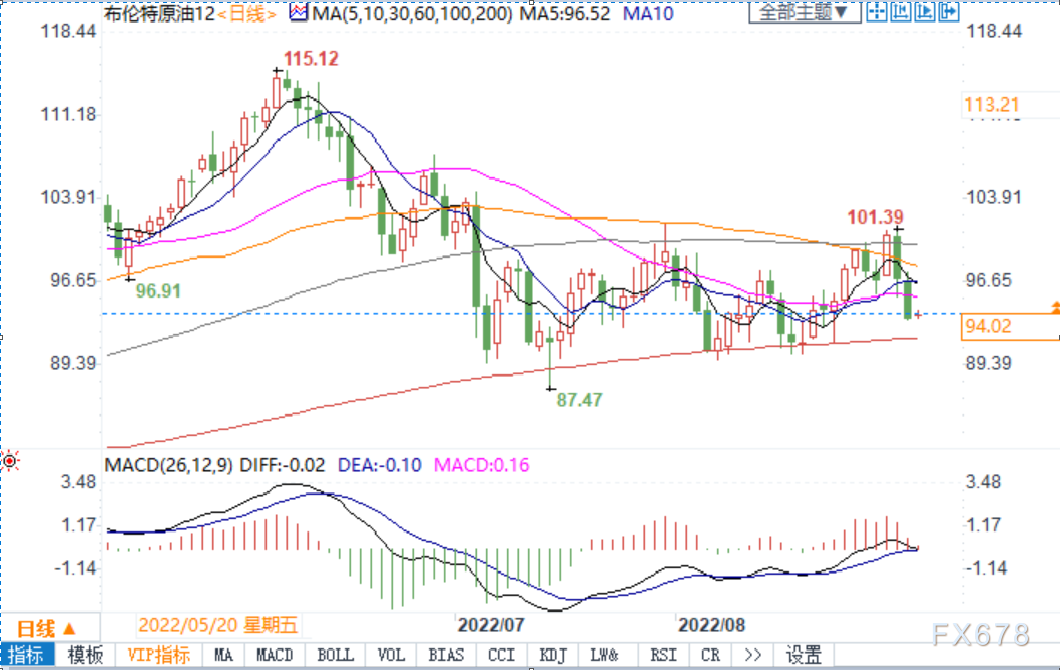The height and width of the screenshot is (670, 1060).
Task: Choose the CCI indicator tab
Action: click(502, 654)
